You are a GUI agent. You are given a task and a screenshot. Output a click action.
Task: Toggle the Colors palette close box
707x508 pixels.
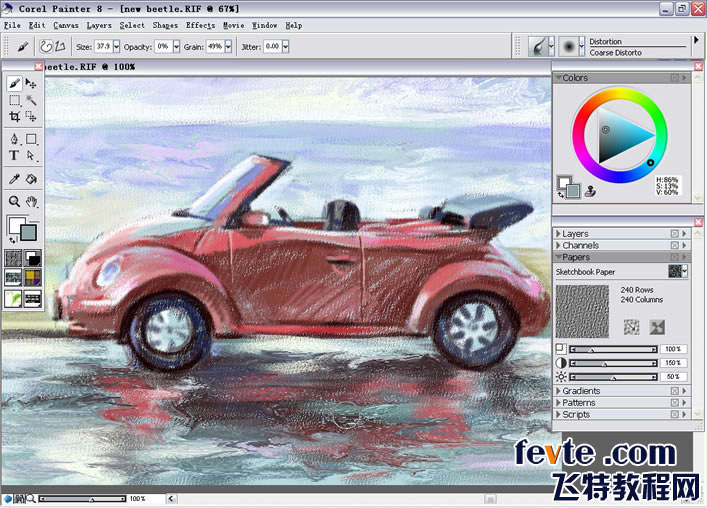tap(675, 78)
